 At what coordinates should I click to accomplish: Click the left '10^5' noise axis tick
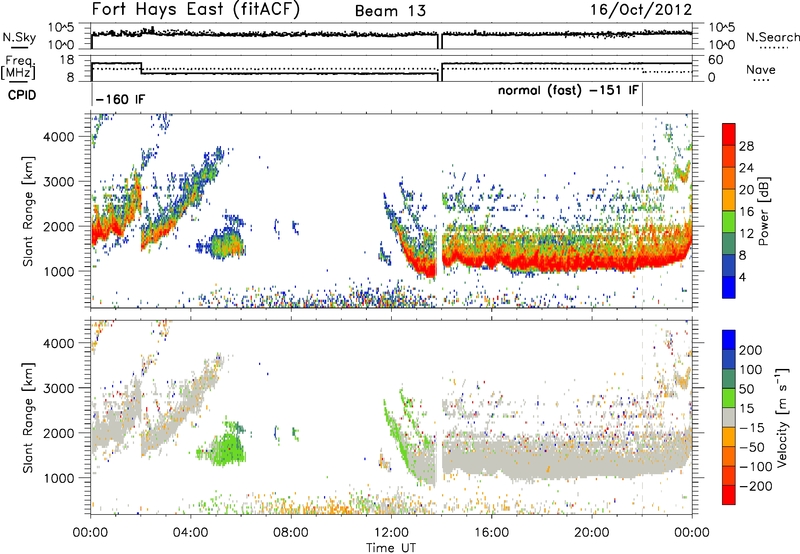click(62, 27)
